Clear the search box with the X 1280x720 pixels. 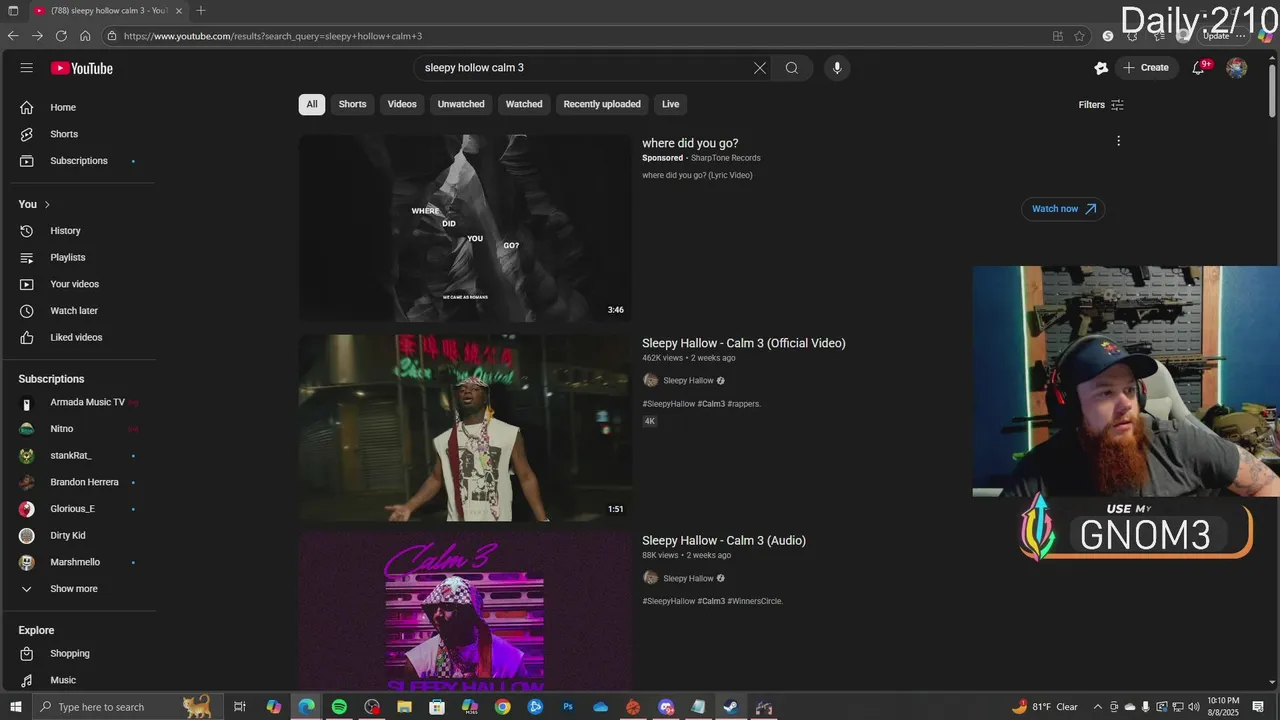click(x=760, y=68)
